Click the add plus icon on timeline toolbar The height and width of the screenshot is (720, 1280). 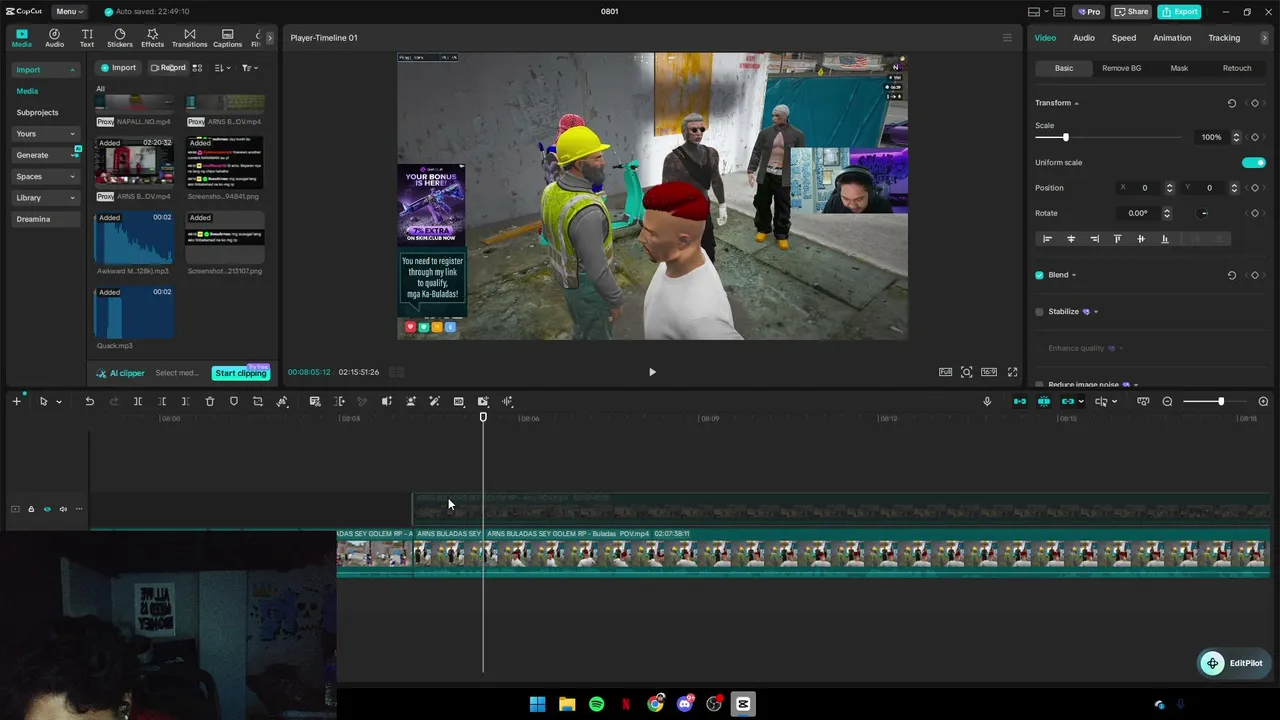[x=16, y=401]
